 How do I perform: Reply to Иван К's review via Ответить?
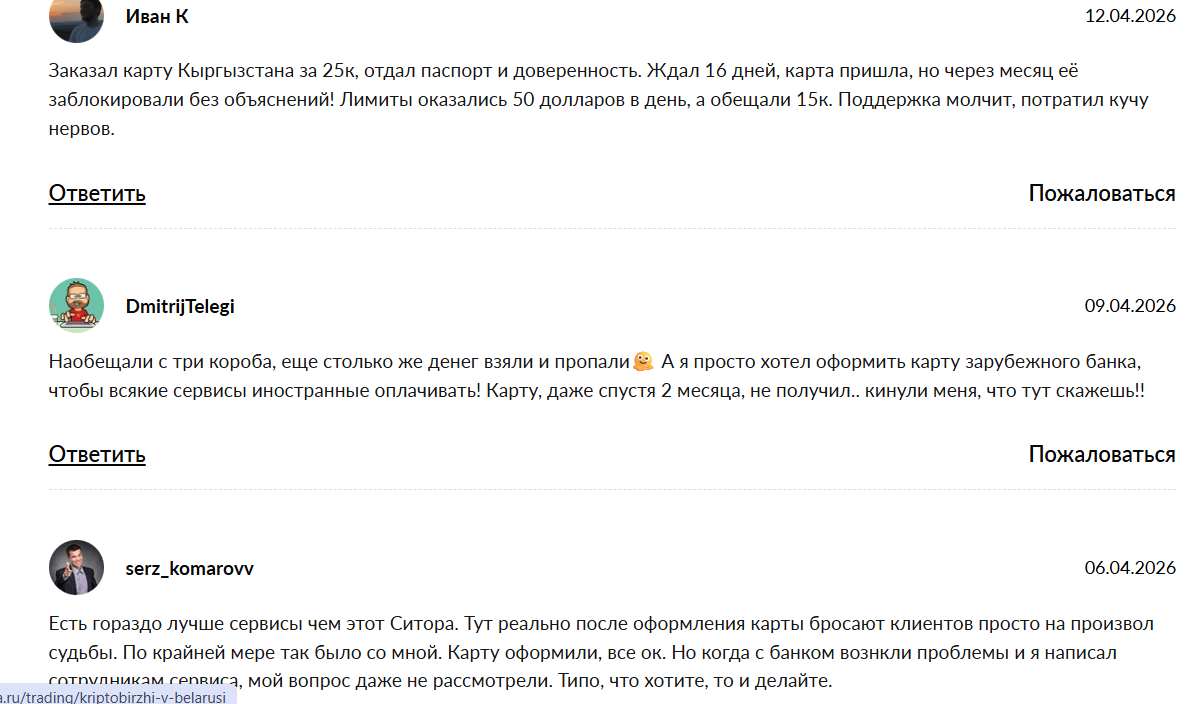[95, 193]
